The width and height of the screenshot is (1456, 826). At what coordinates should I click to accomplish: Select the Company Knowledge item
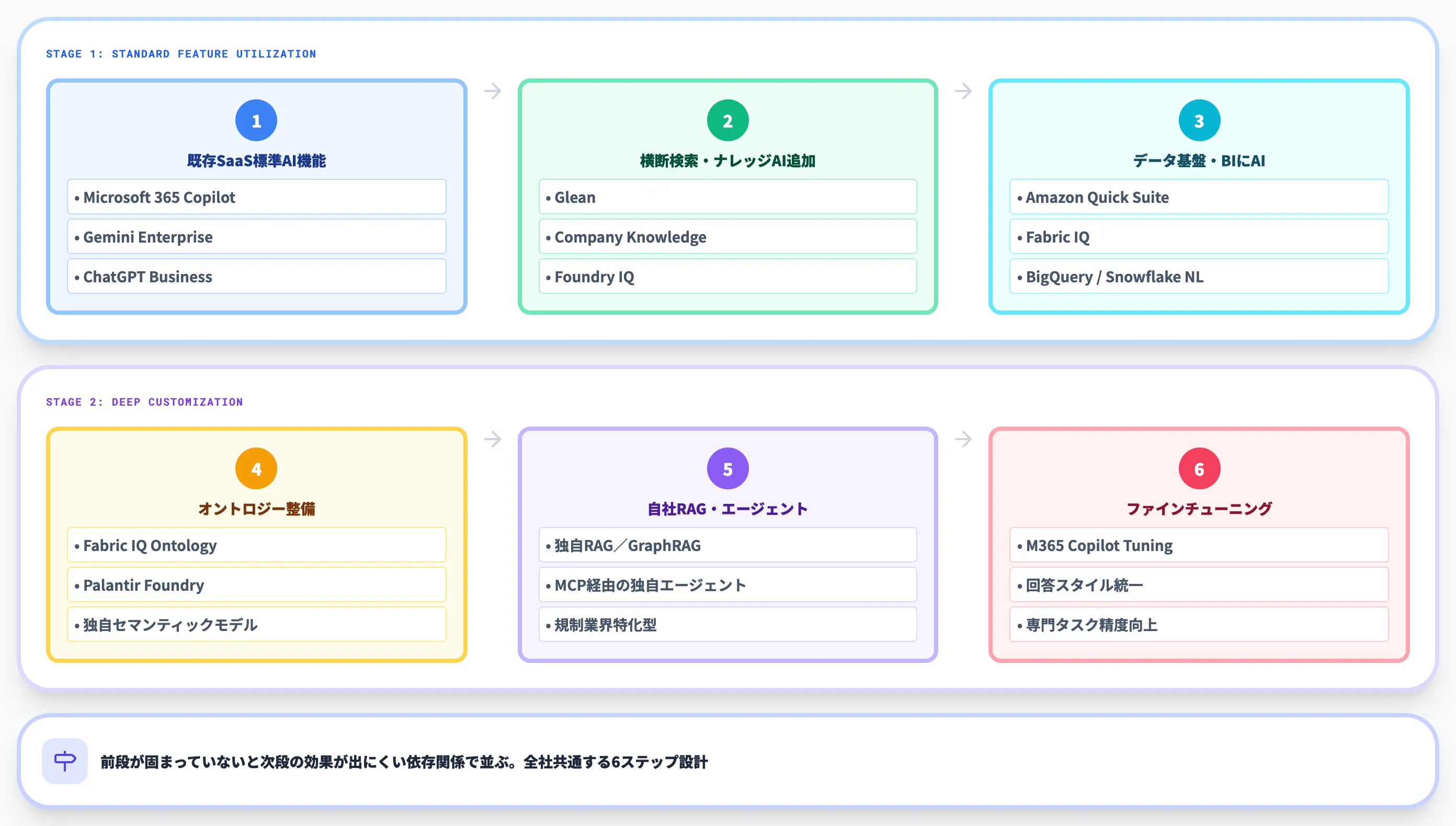click(x=727, y=237)
